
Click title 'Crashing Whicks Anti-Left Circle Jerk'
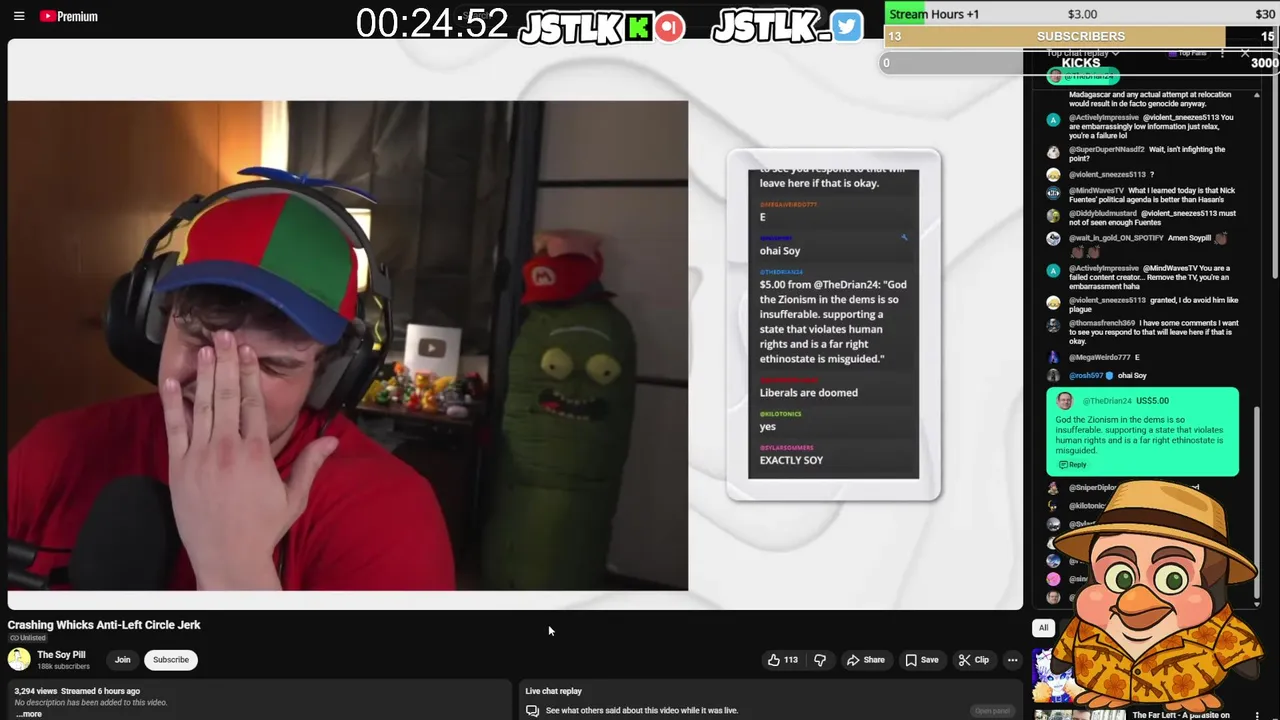pyautogui.click(x=104, y=625)
